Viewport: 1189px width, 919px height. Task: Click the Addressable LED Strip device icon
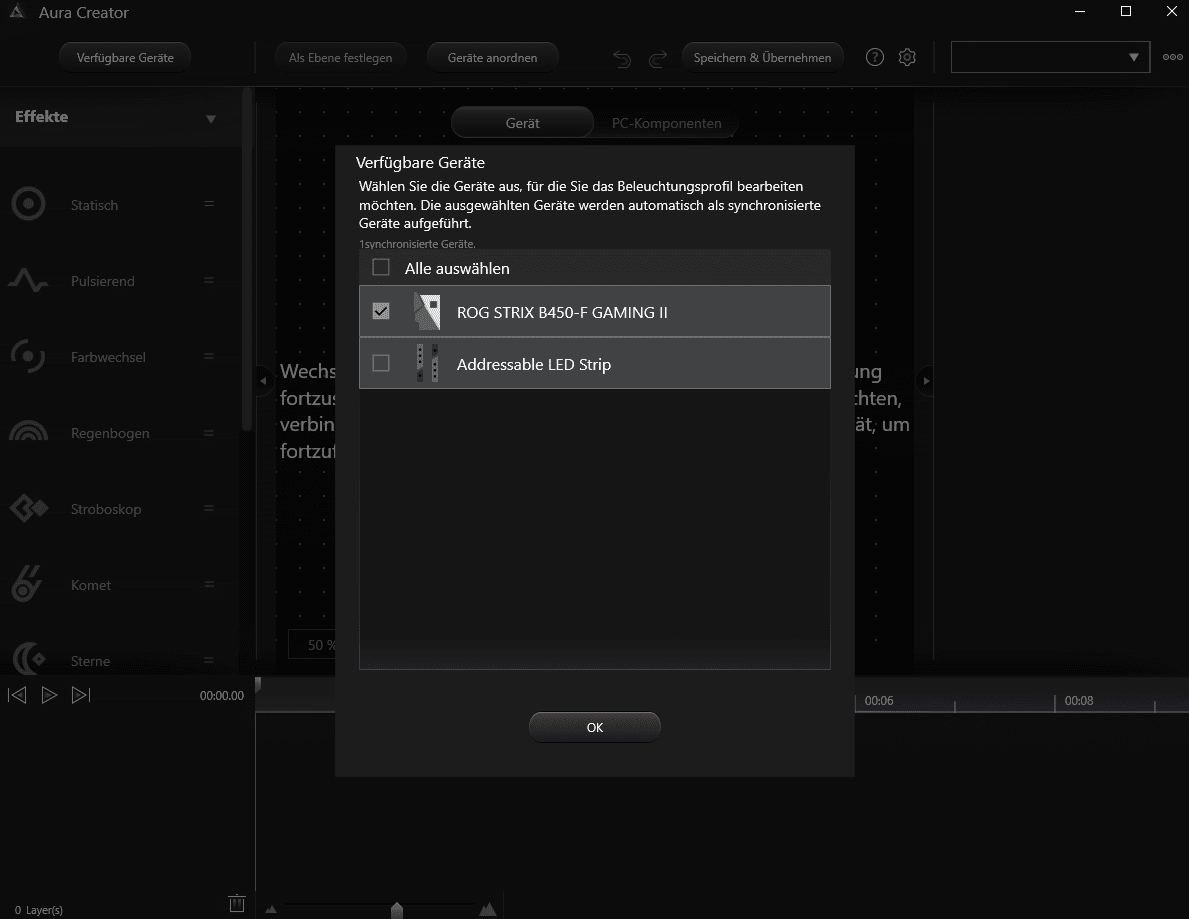point(427,363)
